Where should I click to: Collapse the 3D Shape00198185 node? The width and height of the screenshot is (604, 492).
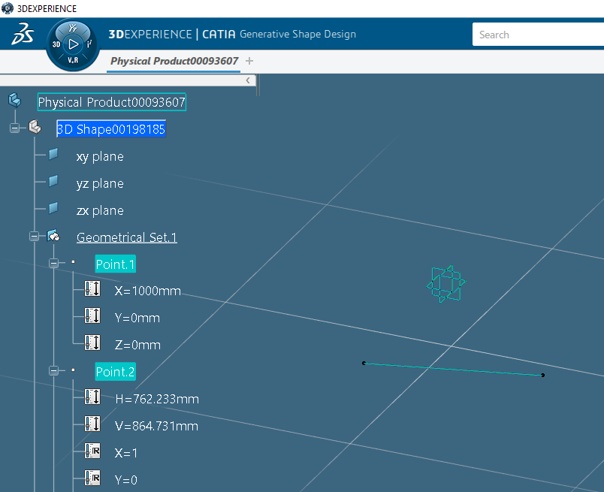(x=15, y=128)
